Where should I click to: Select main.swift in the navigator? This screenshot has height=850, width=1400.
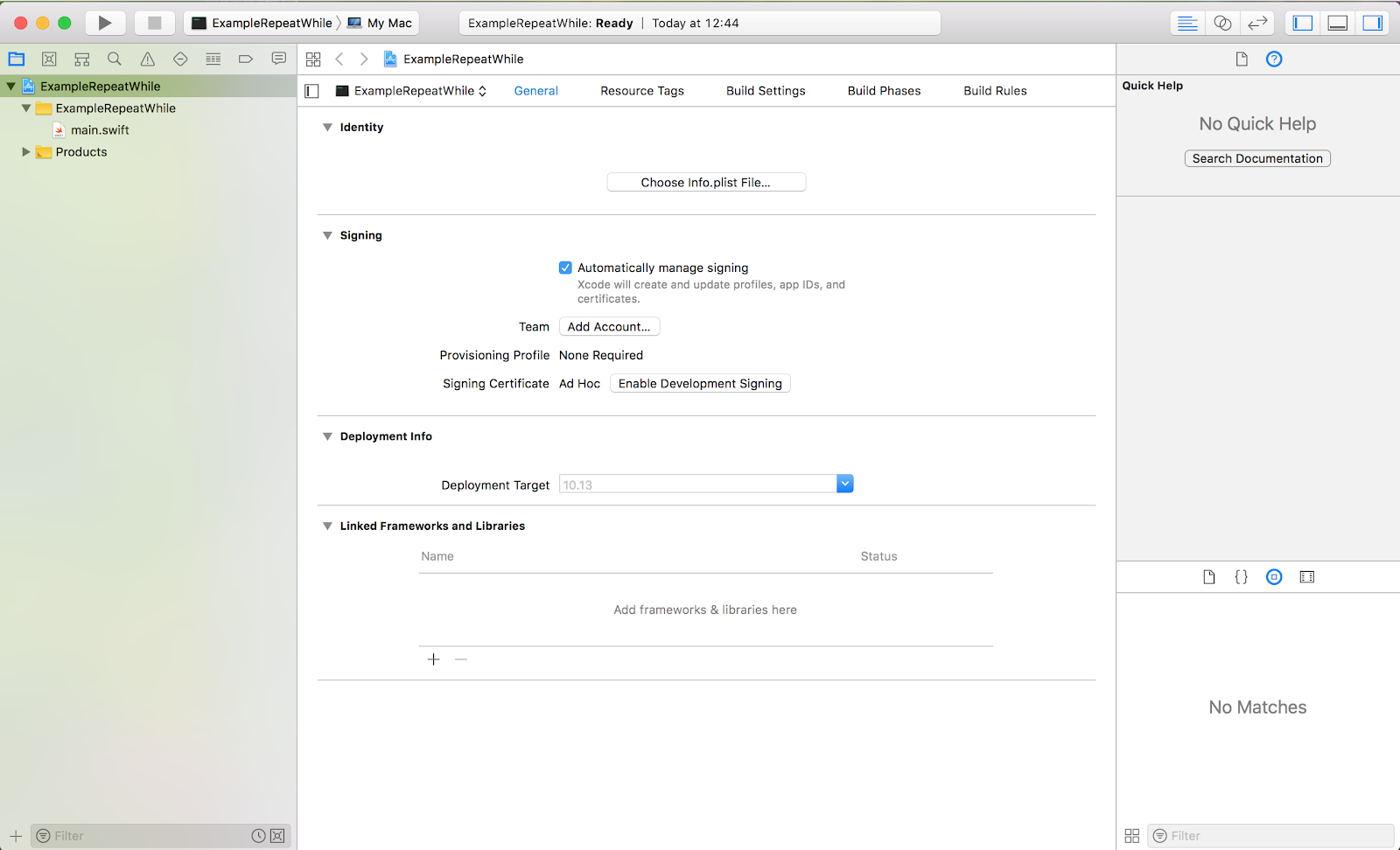tap(100, 130)
